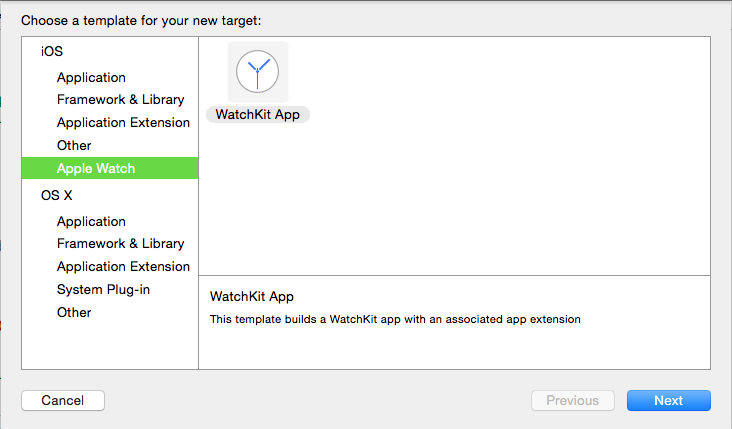Screen dimensions: 732x429
Task: Click the template description sentence
Action: pos(395,319)
